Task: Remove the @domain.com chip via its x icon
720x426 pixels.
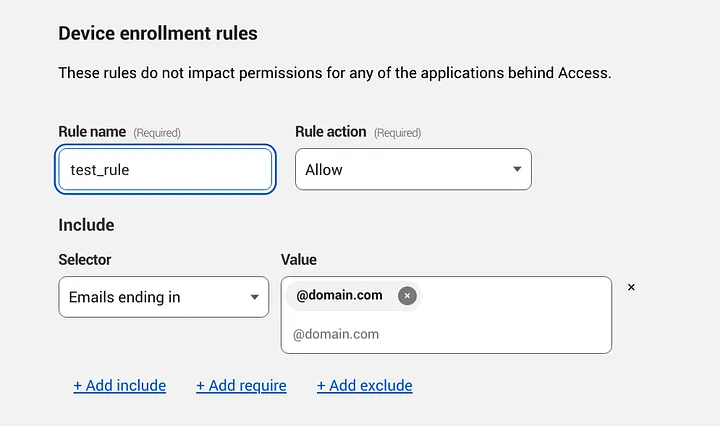Action: tap(407, 296)
